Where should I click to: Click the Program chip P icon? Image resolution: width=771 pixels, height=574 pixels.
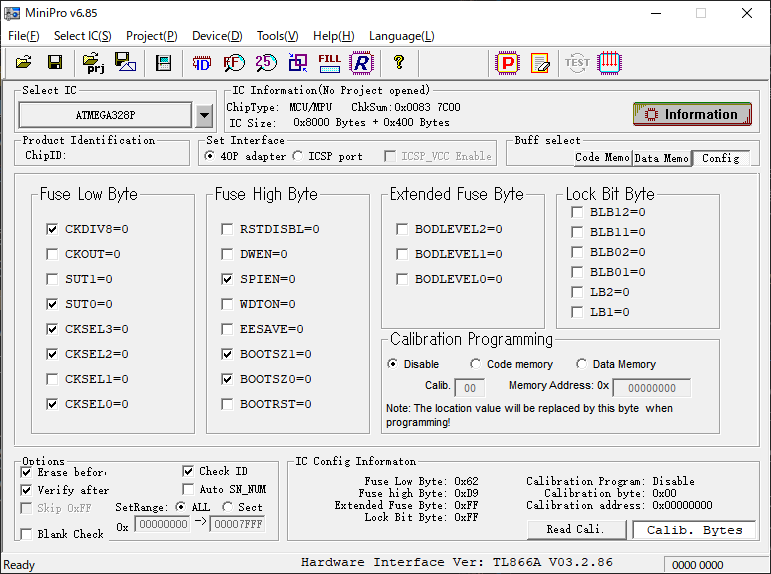point(508,63)
